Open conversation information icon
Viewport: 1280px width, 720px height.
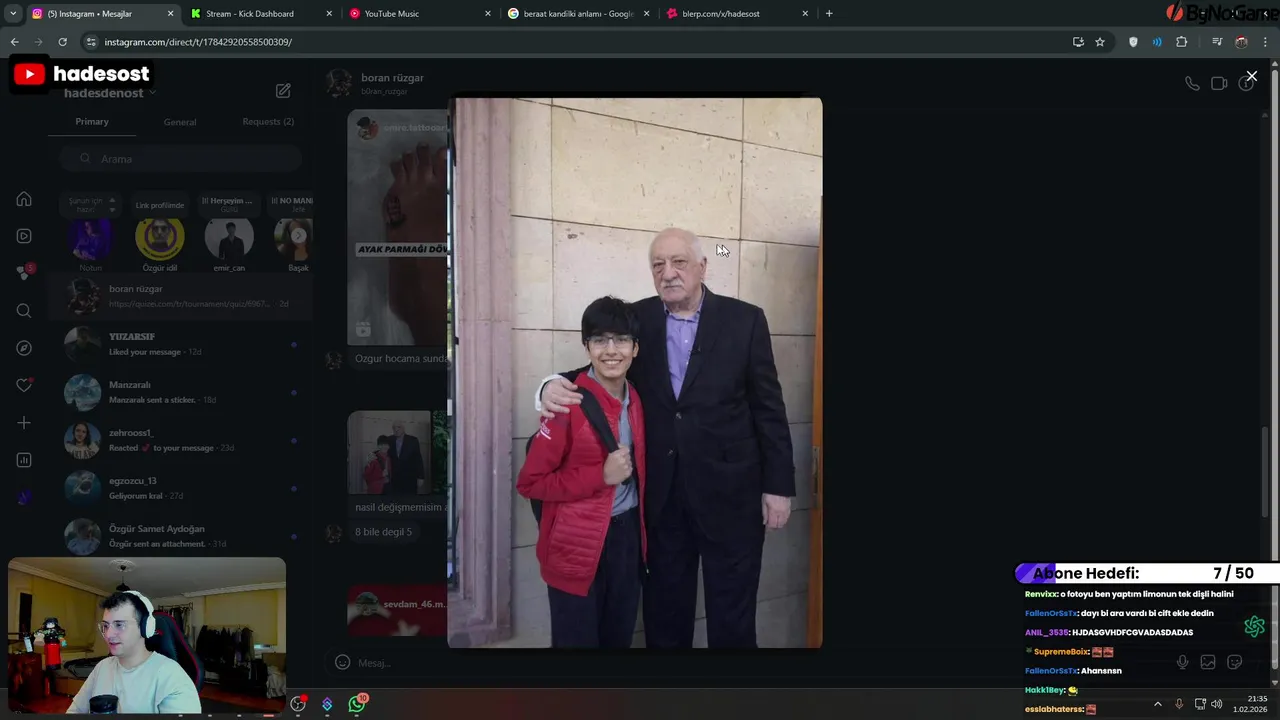[x=1245, y=84]
